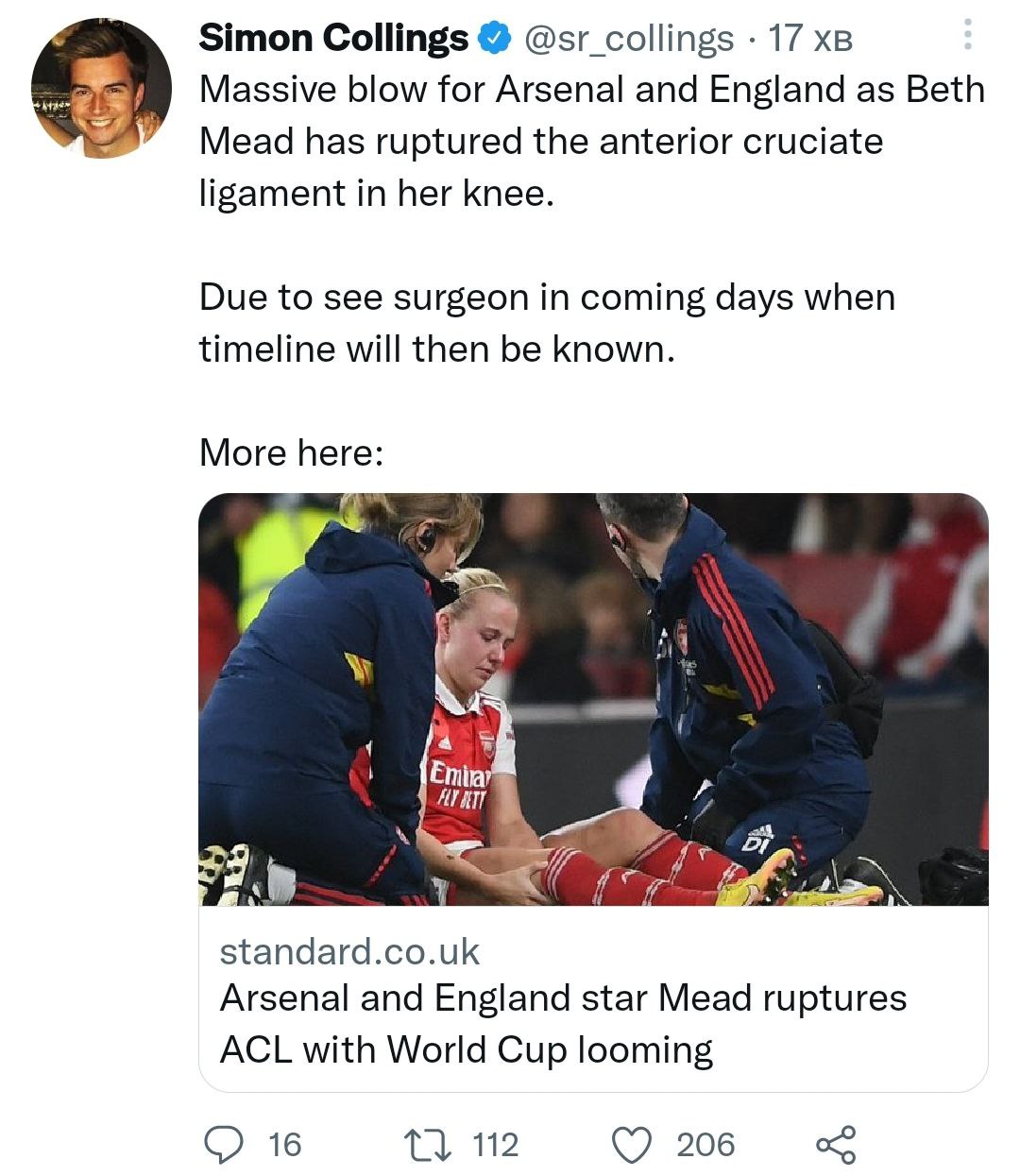Open the @sr_collings handle
This screenshot has height=1176, width=1020.
pos(628,39)
